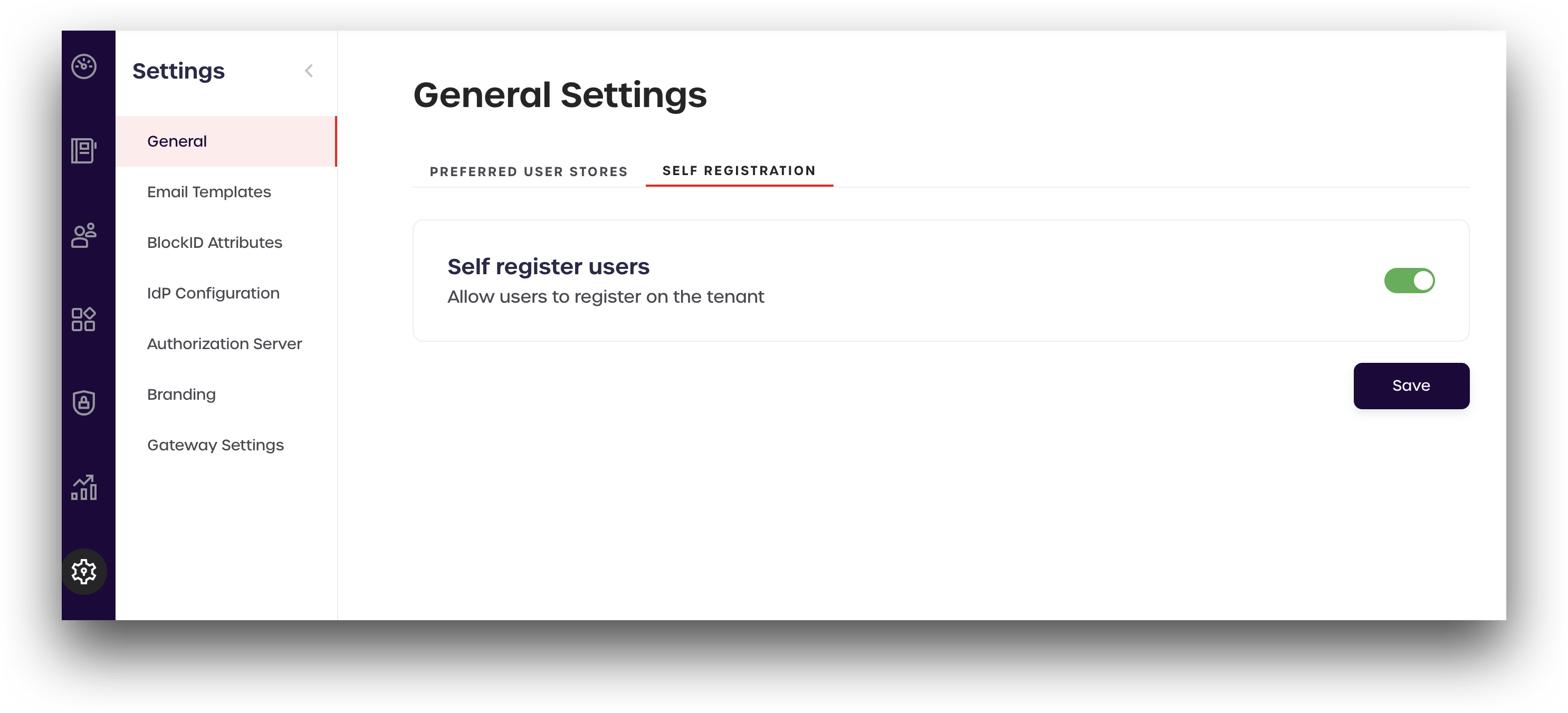Select the Self Registration tab
Viewport: 1568px width, 713px height.
pyautogui.click(x=738, y=171)
